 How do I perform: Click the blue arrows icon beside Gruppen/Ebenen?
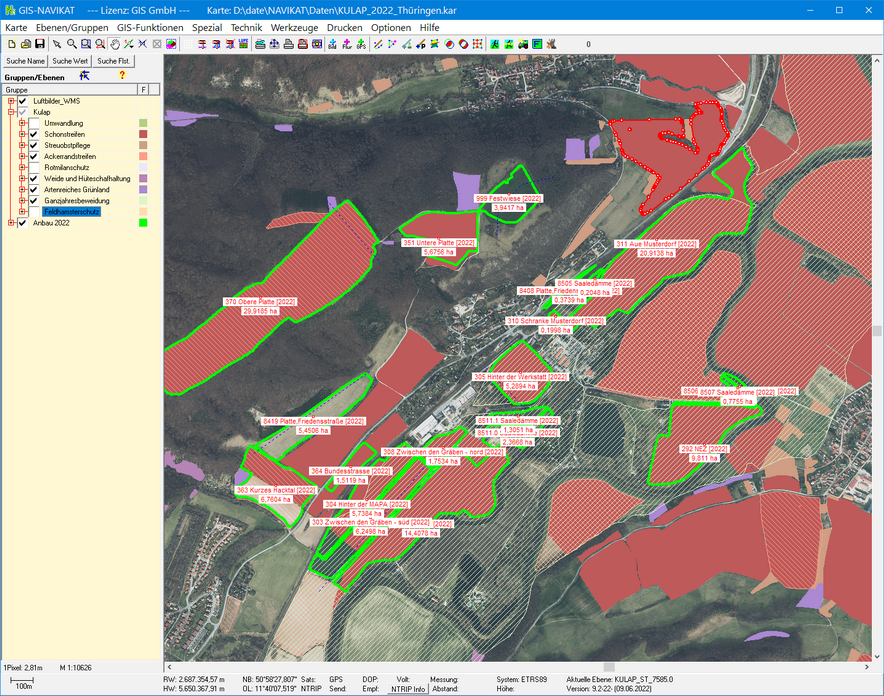click(x=84, y=75)
